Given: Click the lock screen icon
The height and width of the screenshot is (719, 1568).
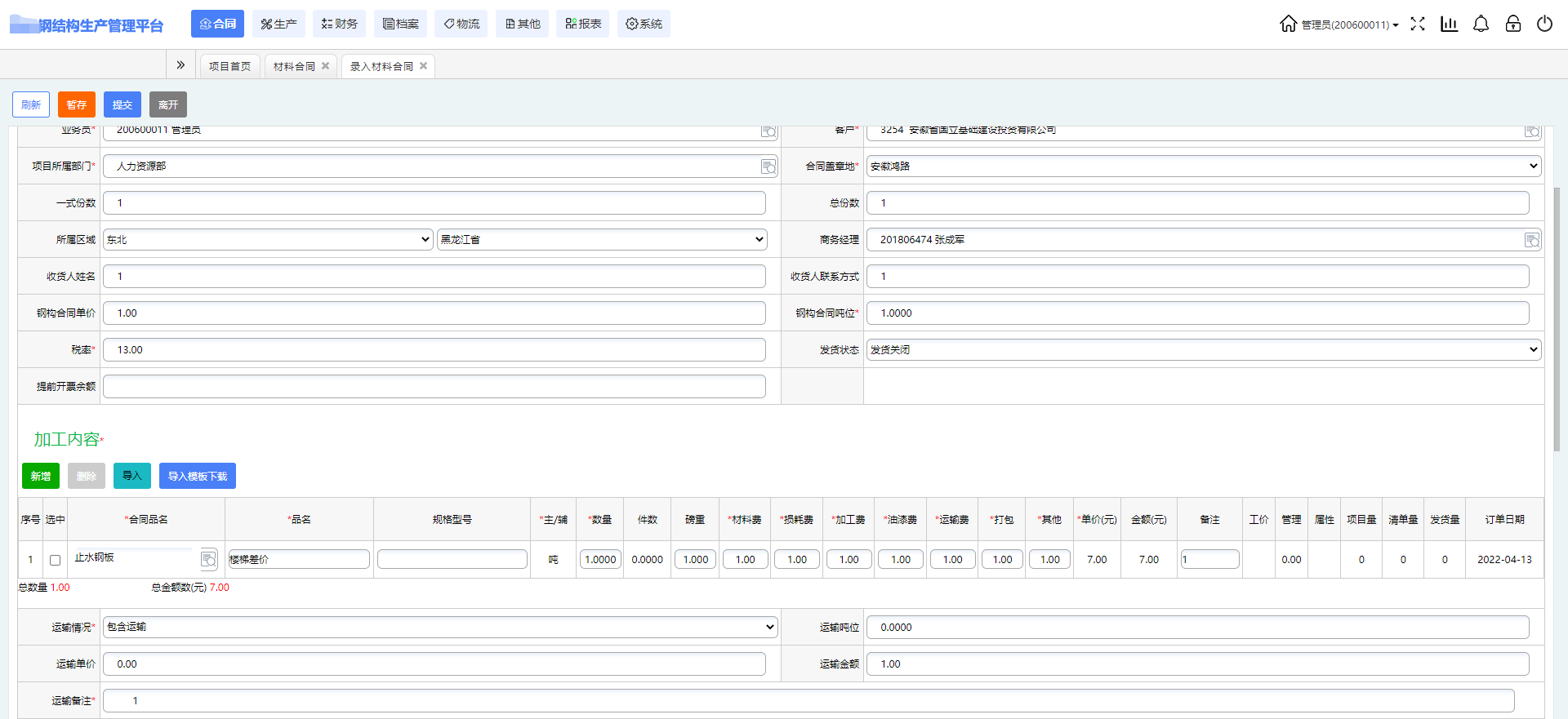Looking at the screenshot, I should click(x=1513, y=24).
